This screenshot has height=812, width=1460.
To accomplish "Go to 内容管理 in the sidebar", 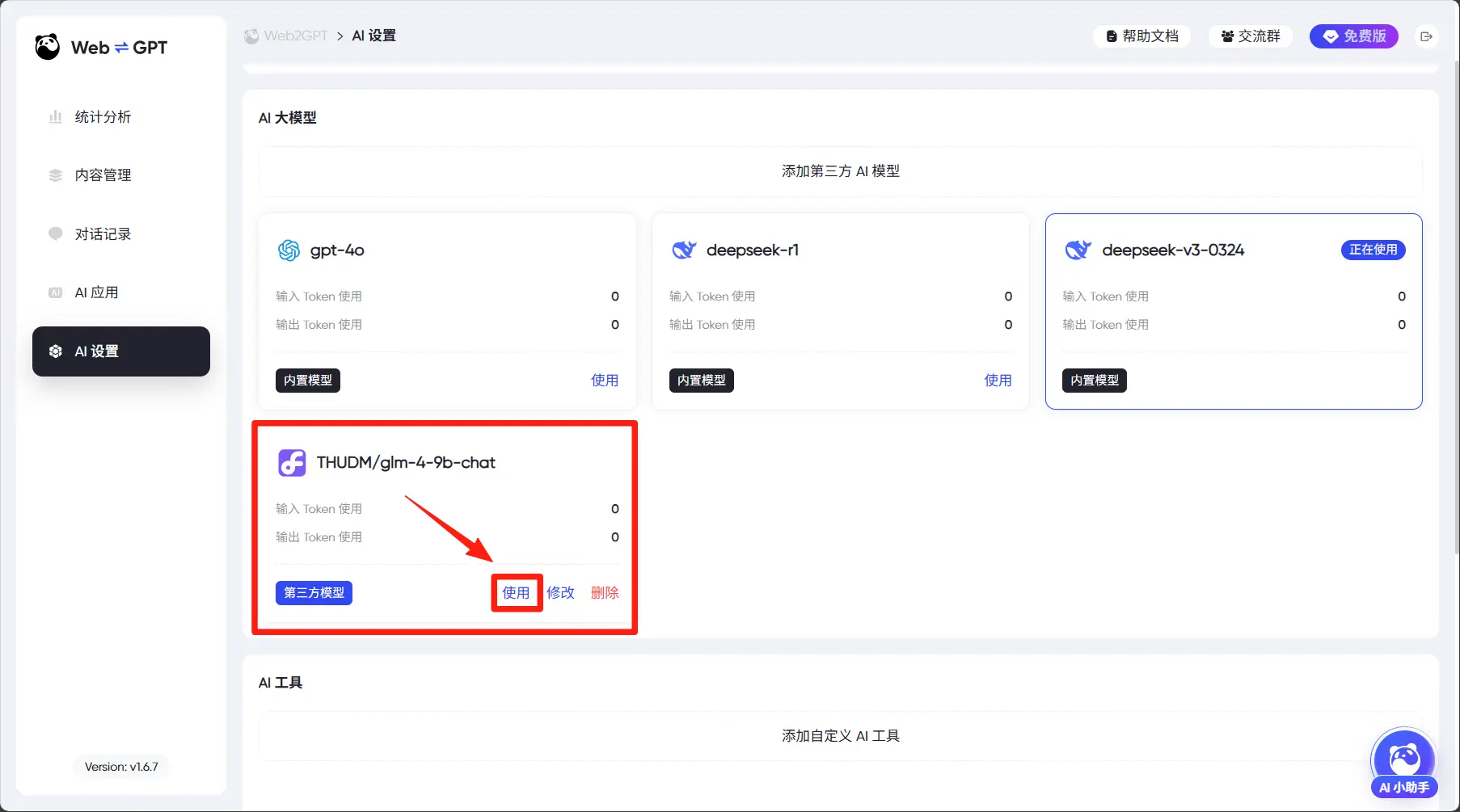I will click(103, 175).
